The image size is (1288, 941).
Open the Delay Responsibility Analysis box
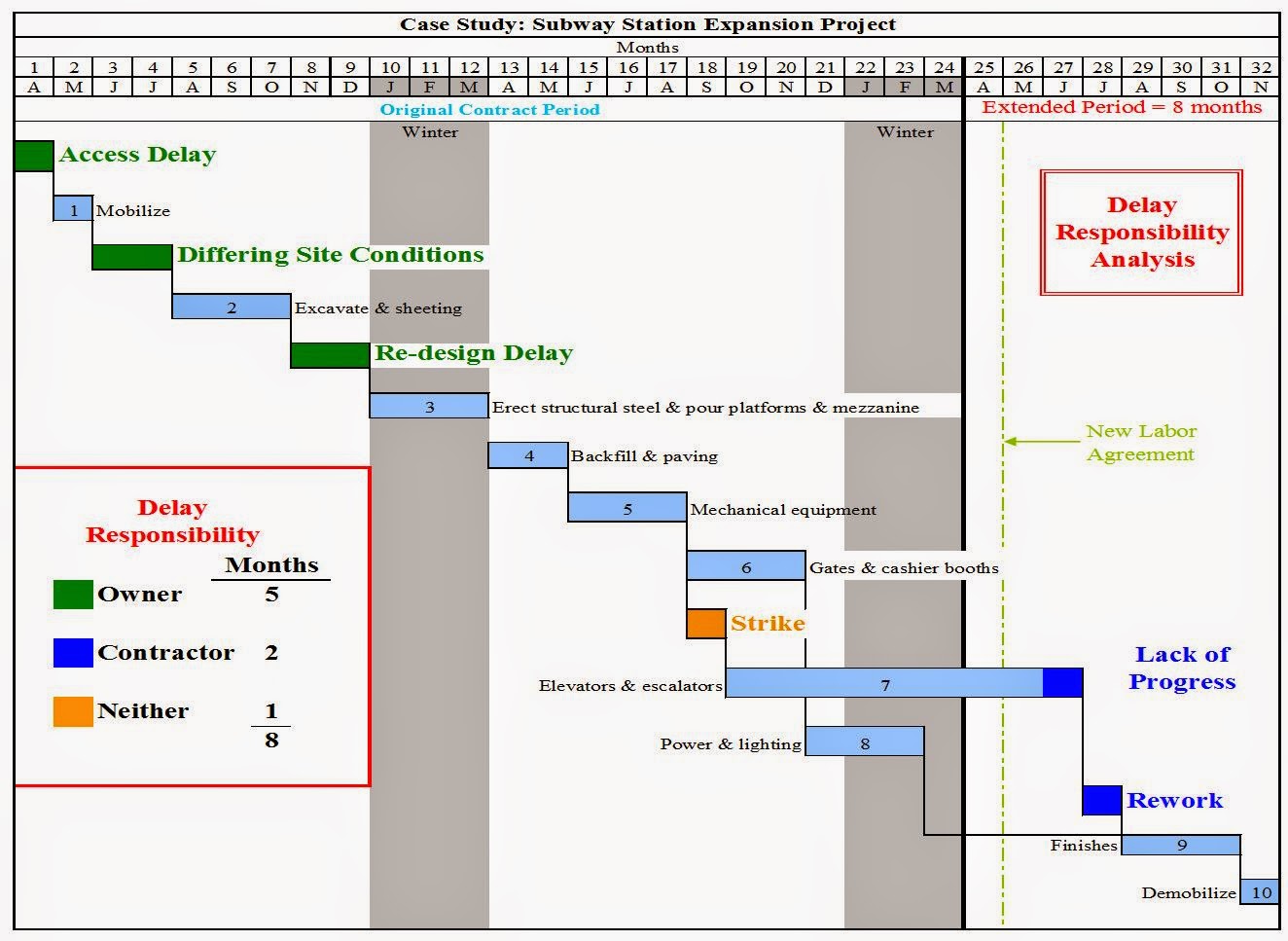coord(1141,233)
